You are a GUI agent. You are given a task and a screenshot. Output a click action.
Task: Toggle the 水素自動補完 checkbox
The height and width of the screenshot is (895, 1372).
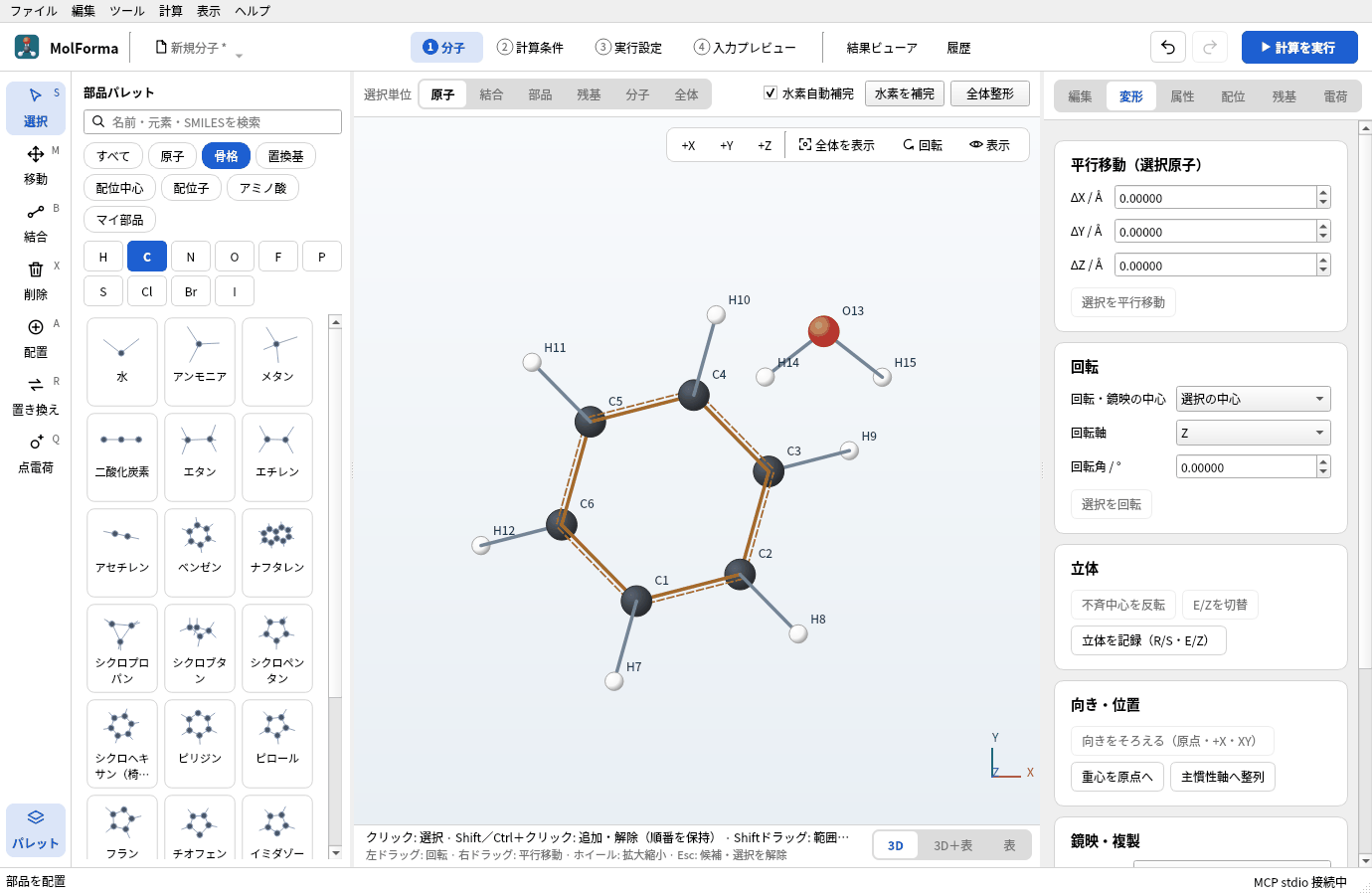coord(771,93)
